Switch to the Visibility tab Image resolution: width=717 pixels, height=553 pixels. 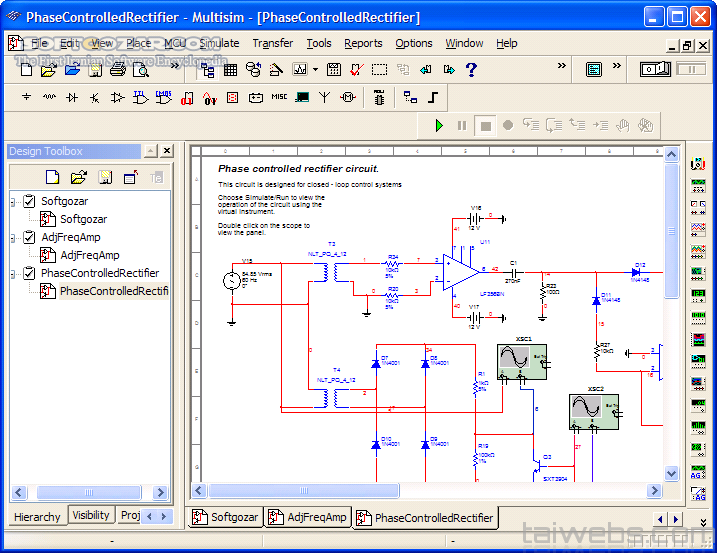(x=91, y=516)
